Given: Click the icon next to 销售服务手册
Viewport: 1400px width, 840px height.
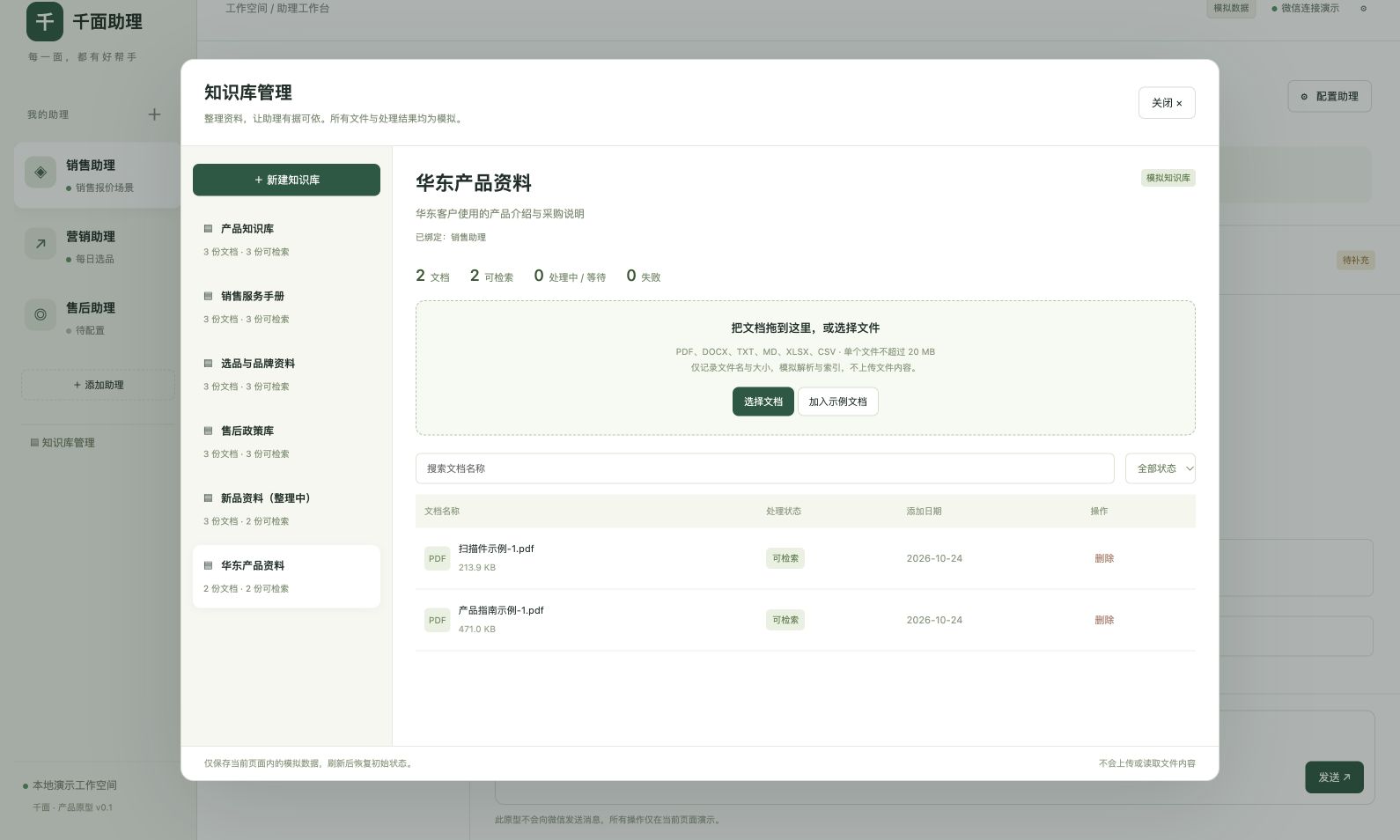Looking at the screenshot, I should click(x=209, y=296).
